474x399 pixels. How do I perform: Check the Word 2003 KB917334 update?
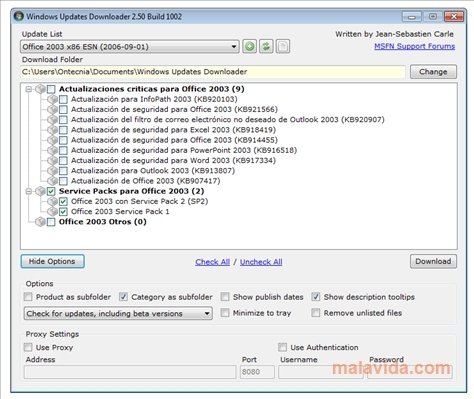pyautogui.click(x=63, y=161)
